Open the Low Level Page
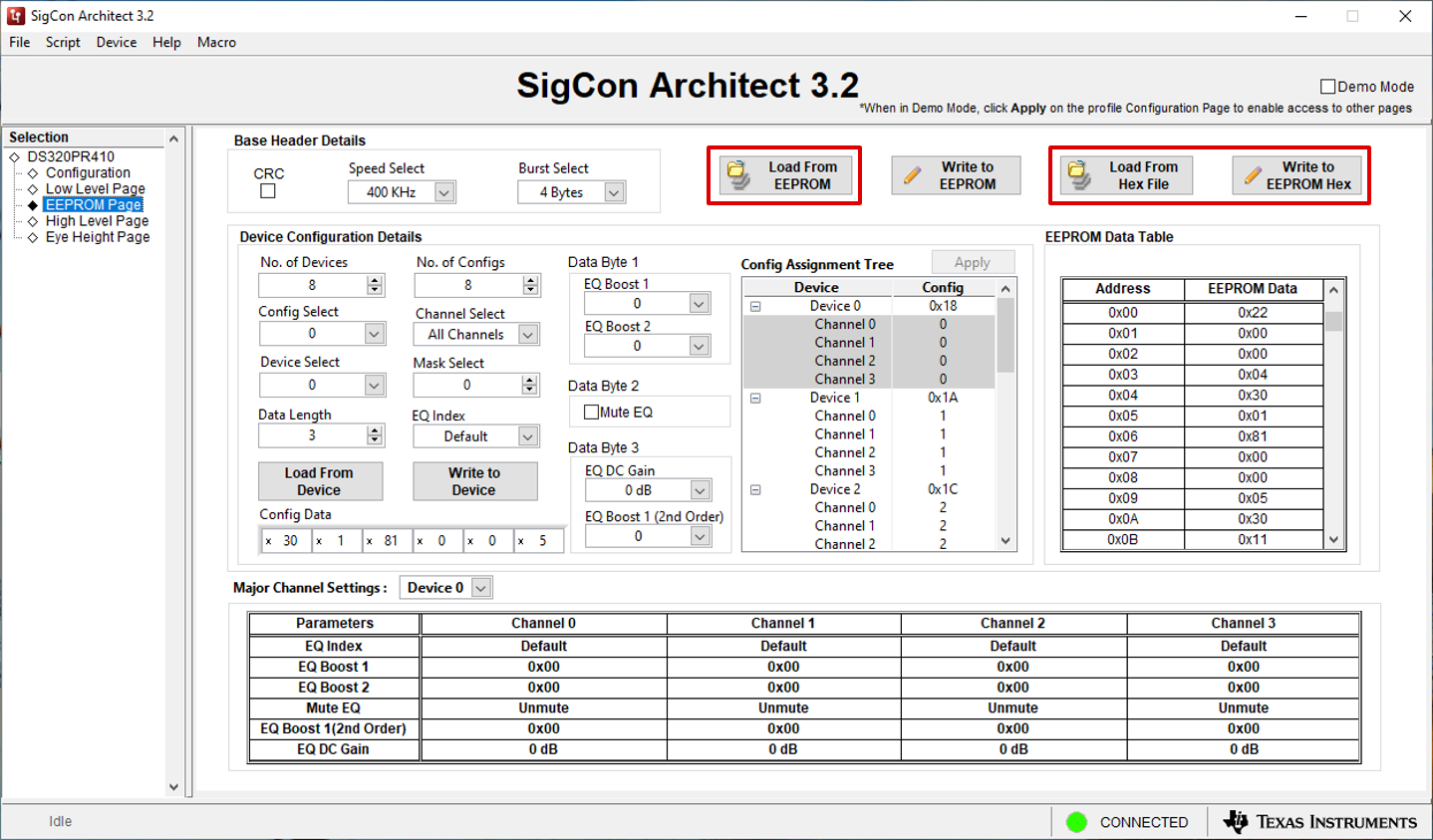The width and height of the screenshot is (1433, 840). 96,188
